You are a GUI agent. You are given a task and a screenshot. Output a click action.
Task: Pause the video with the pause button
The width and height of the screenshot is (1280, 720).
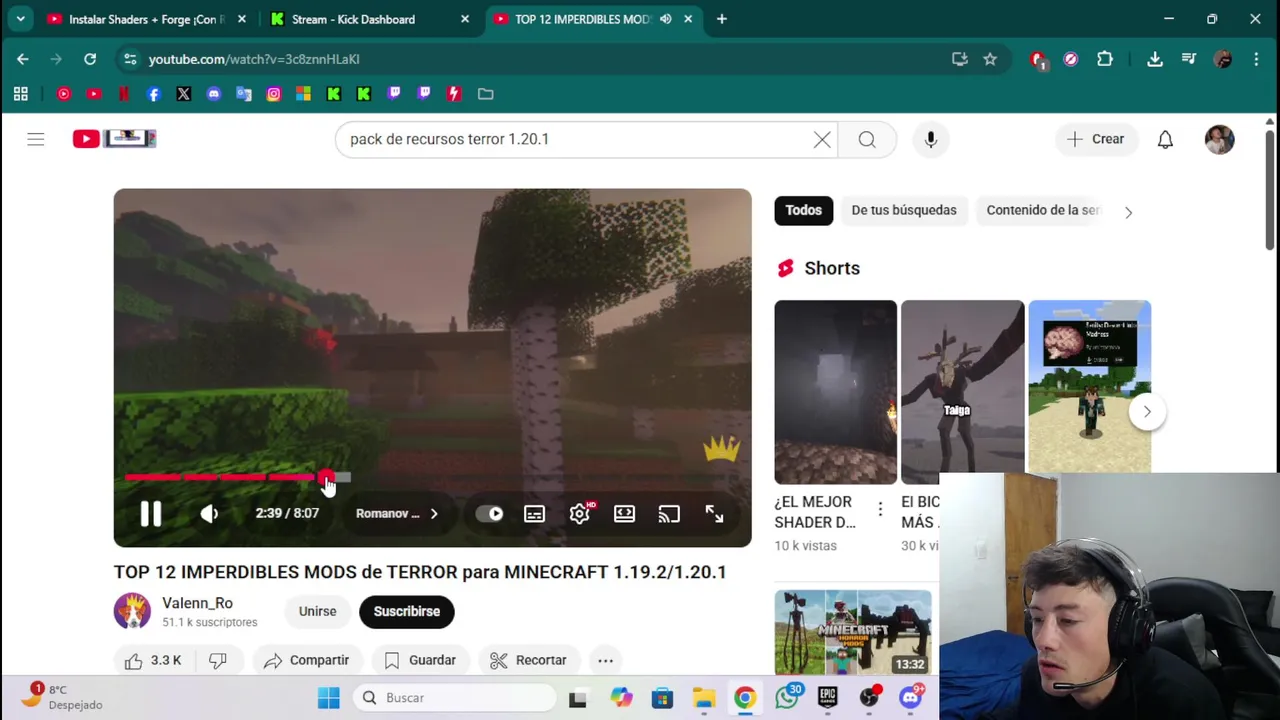150,513
